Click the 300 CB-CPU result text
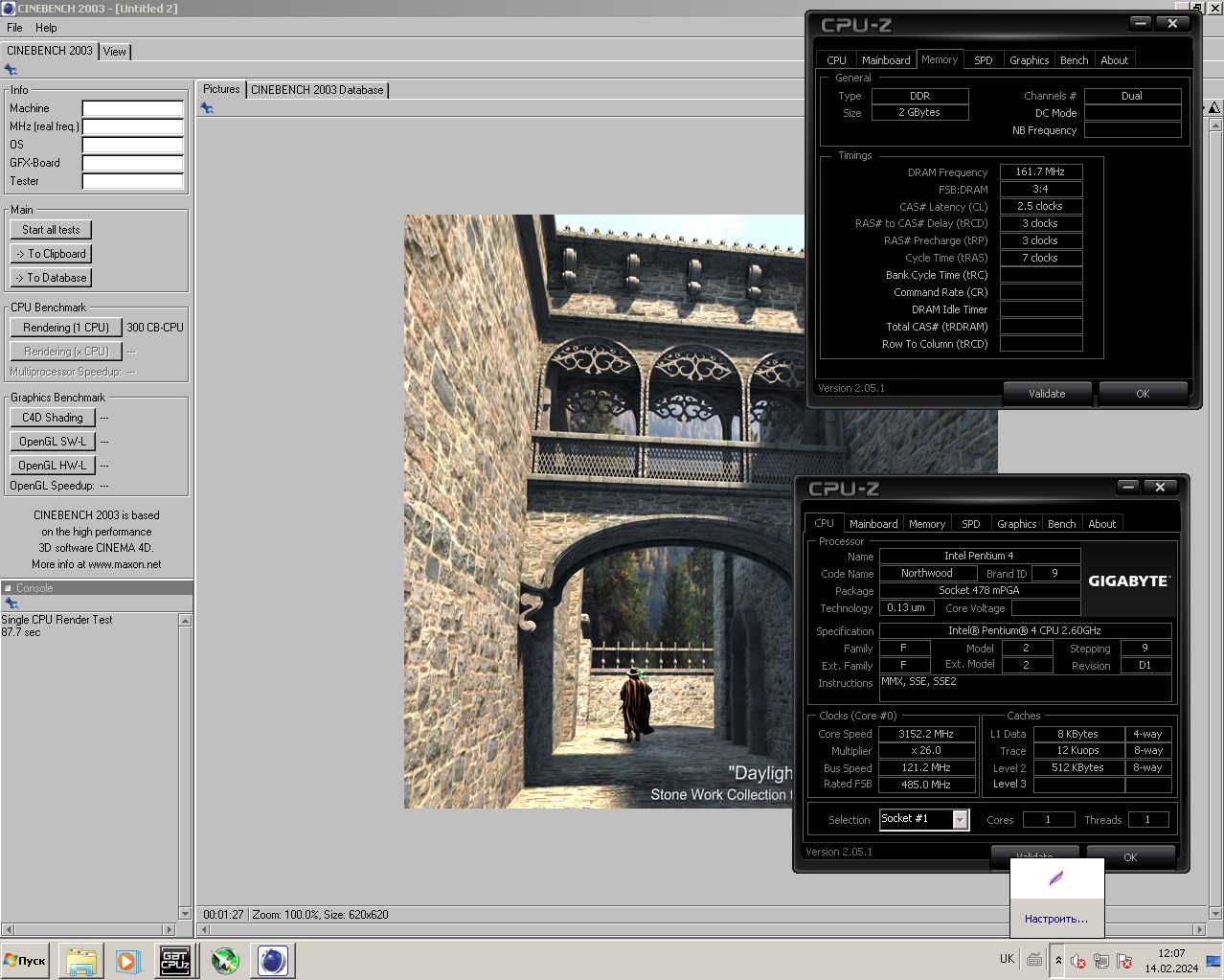Viewport: 1224px width, 980px height. coord(155,328)
